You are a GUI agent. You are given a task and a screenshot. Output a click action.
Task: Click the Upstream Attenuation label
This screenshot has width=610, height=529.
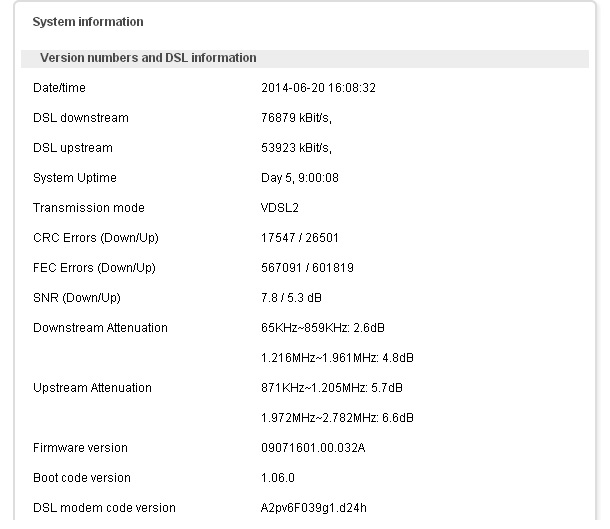click(92, 388)
